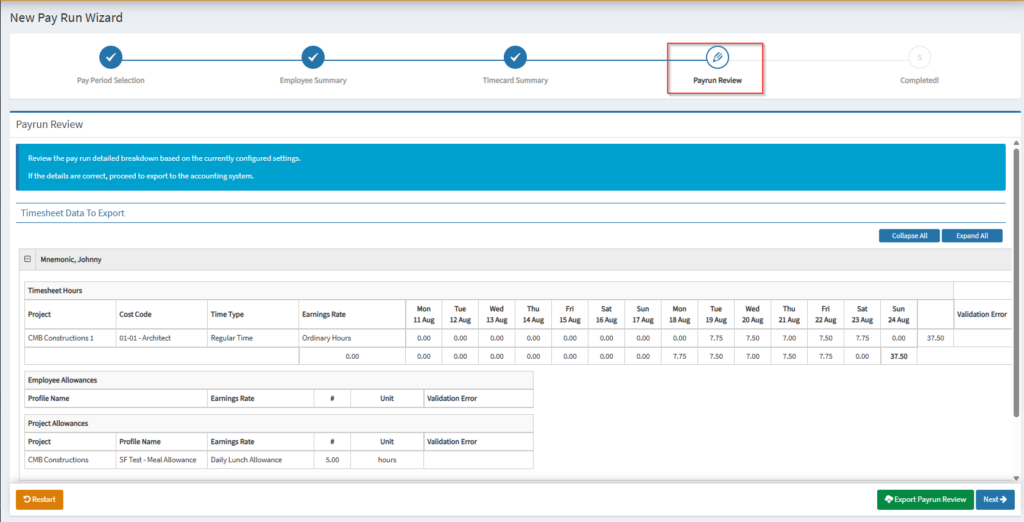The height and width of the screenshot is (522, 1024).
Task: Click the Timecard Summary checkmark step icon
Action: pyautogui.click(x=515, y=57)
